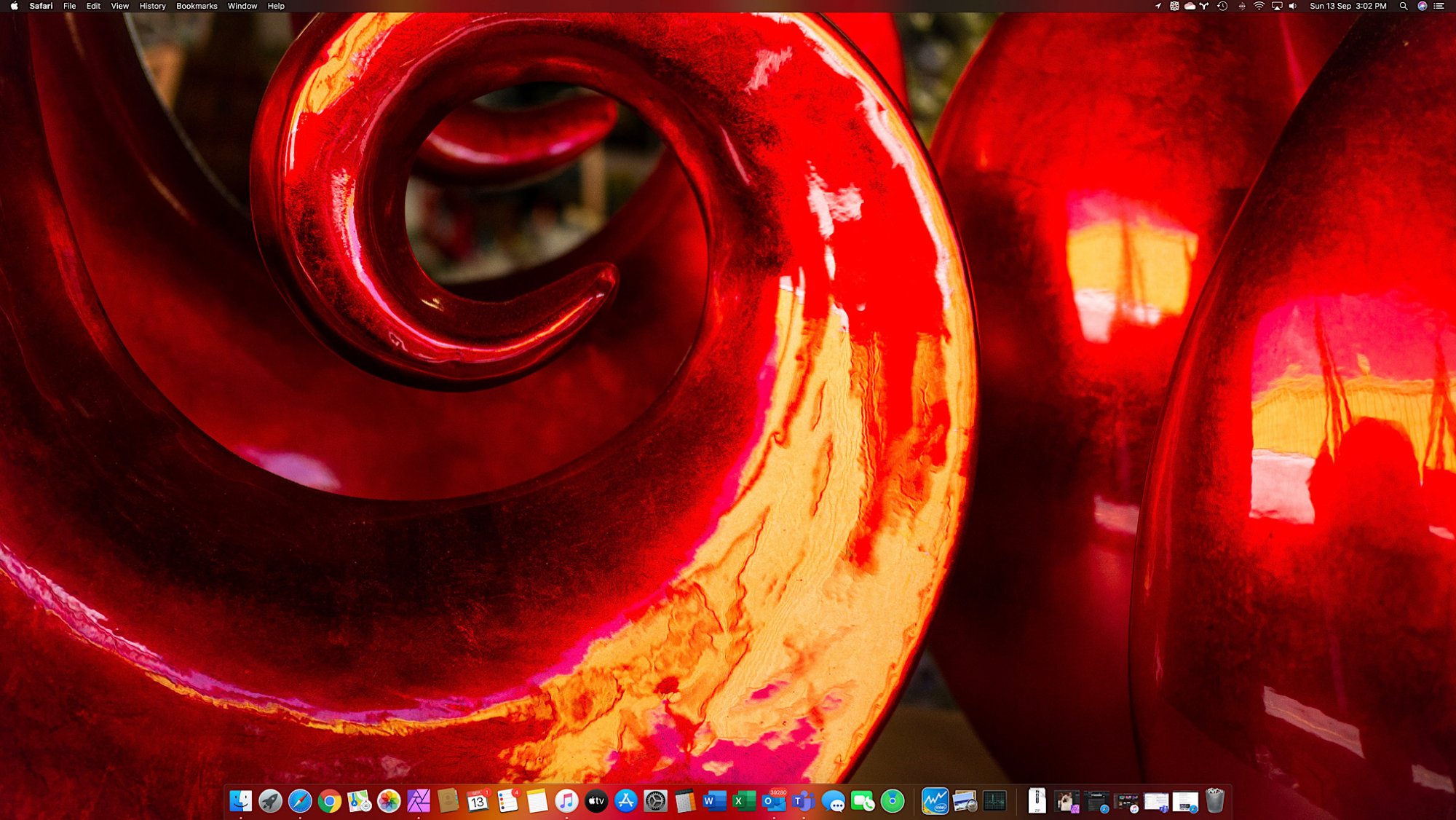
Task: Open the volume control in menu bar
Action: [1293, 6]
